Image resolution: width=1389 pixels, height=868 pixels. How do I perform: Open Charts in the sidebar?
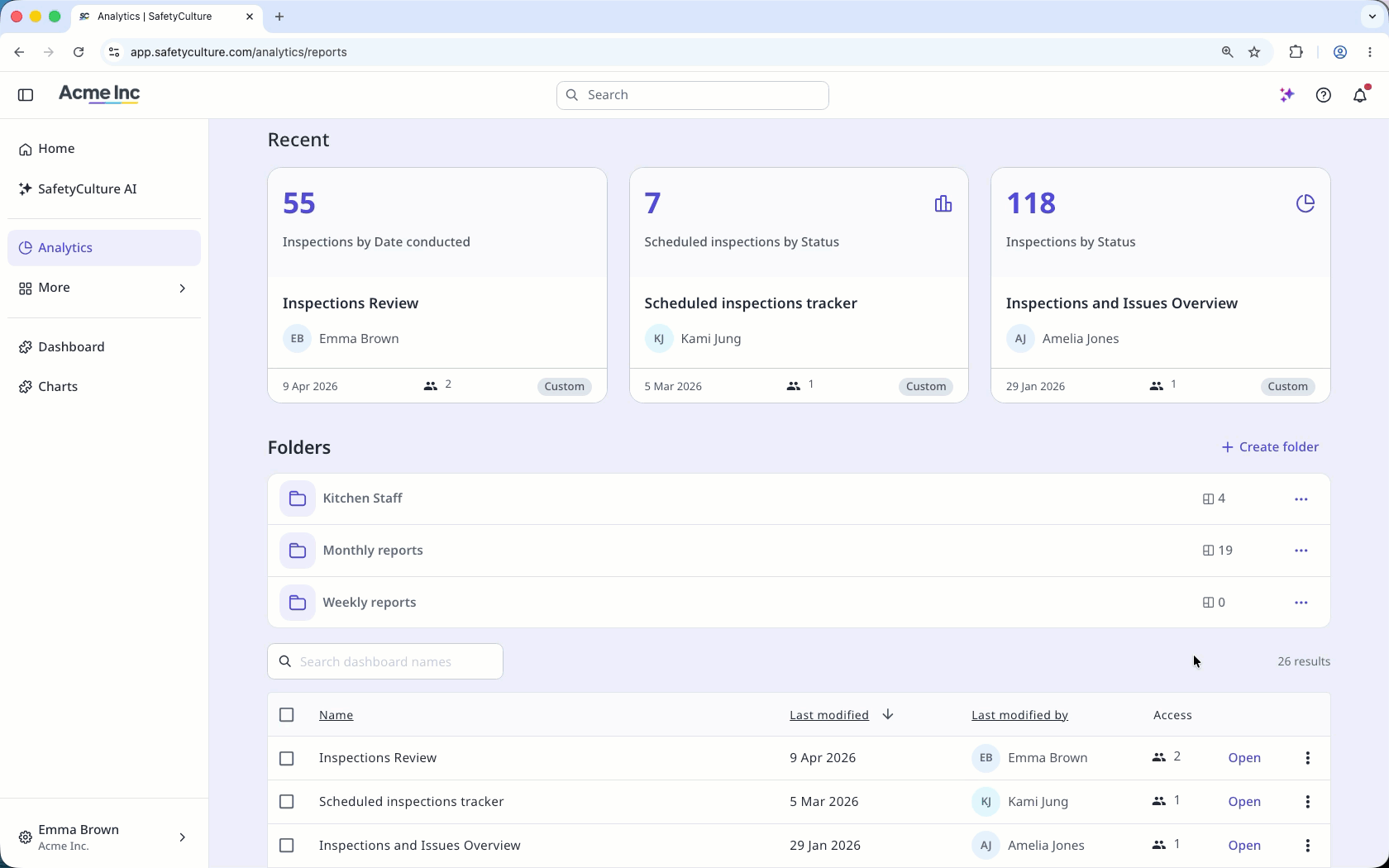[x=104, y=387]
